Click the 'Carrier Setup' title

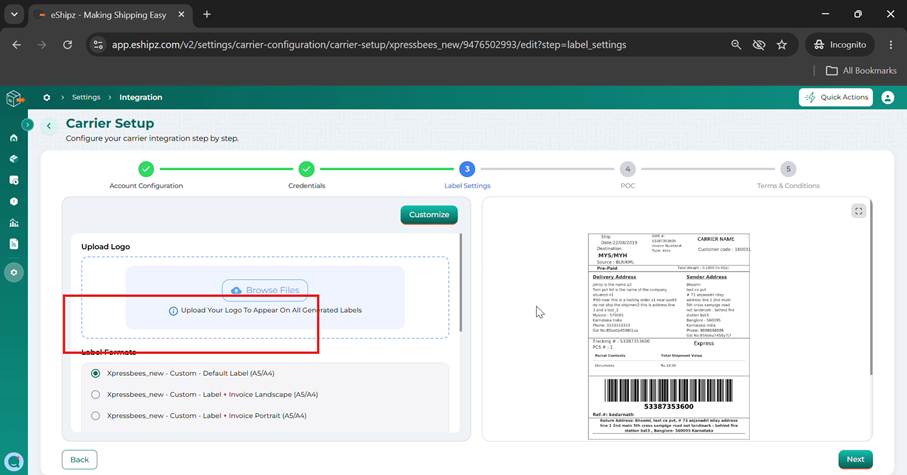pos(110,123)
